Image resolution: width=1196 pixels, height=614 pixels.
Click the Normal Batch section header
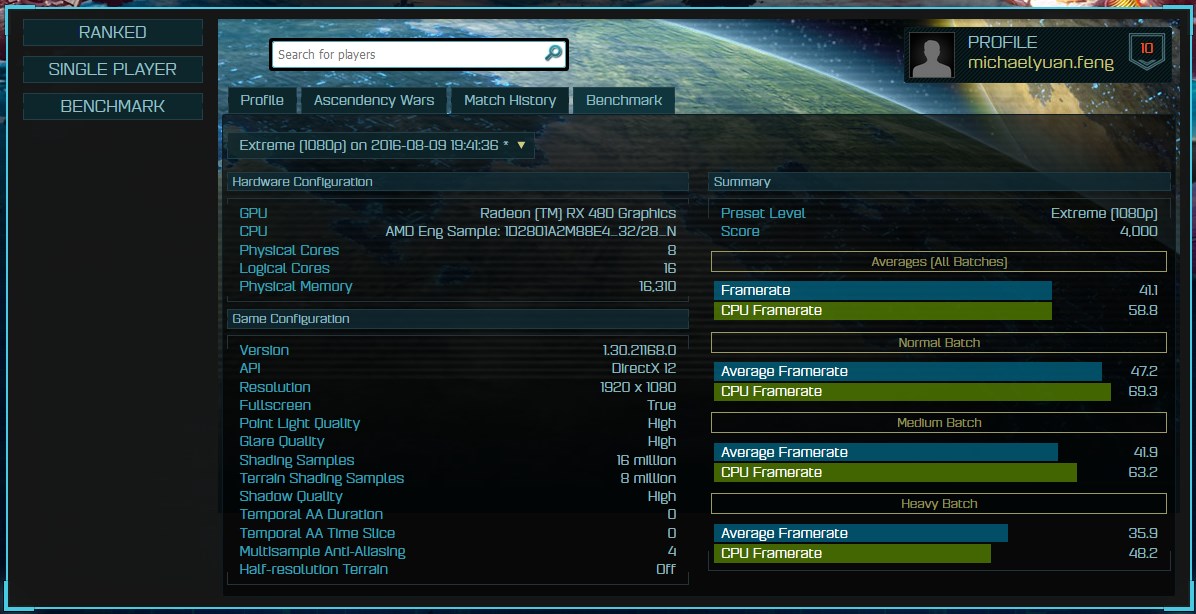tap(938, 342)
